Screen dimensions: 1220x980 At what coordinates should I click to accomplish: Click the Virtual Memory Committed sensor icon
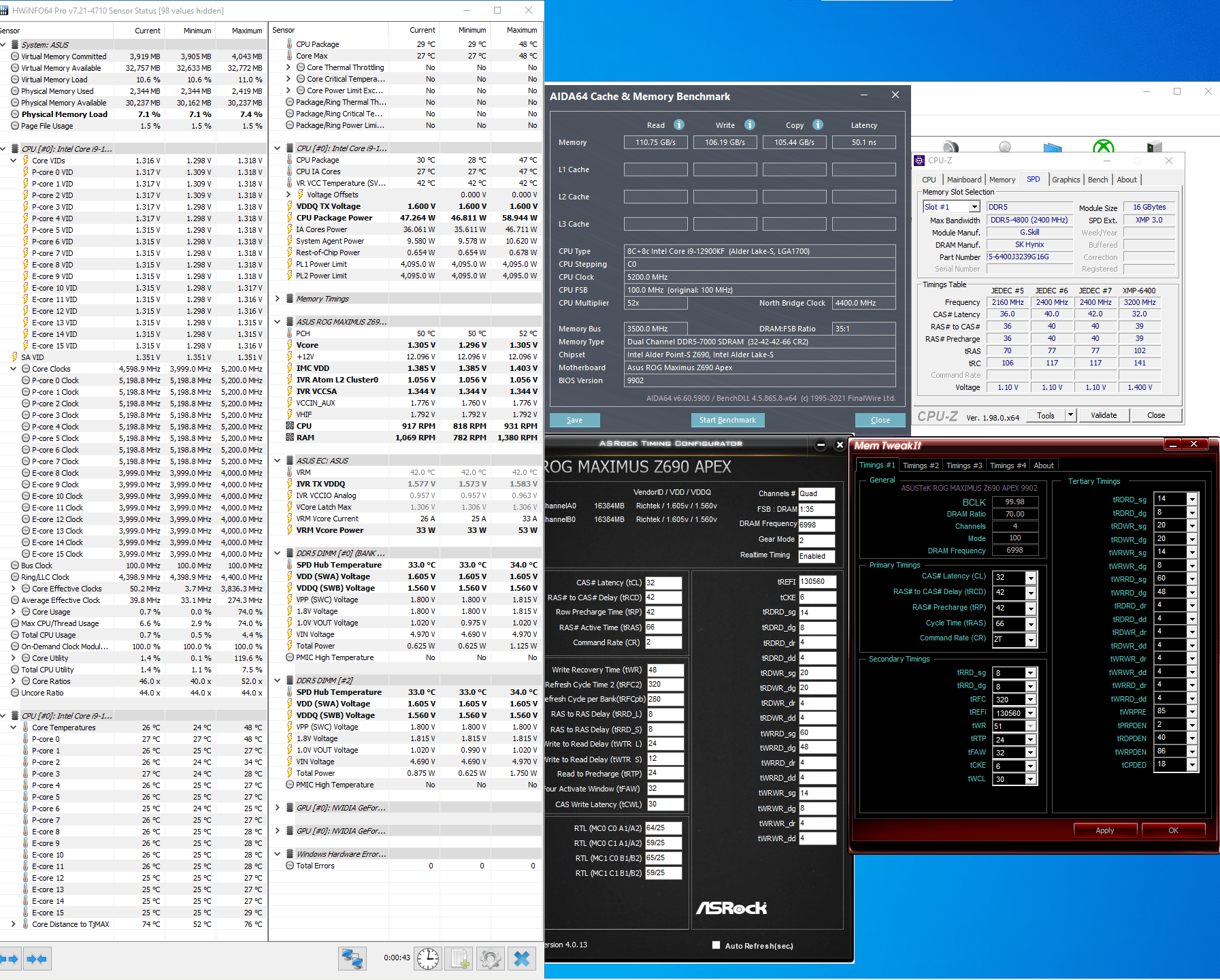point(15,56)
